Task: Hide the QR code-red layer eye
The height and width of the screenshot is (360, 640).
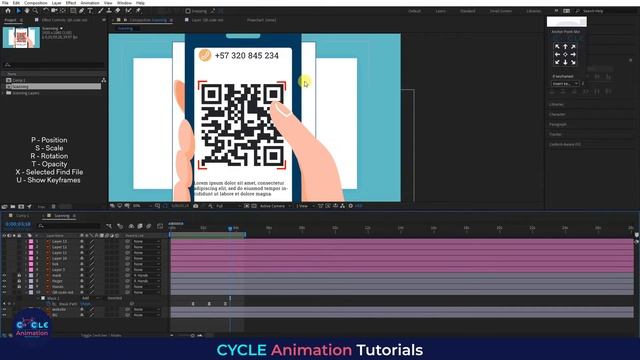Action: pos(4,293)
